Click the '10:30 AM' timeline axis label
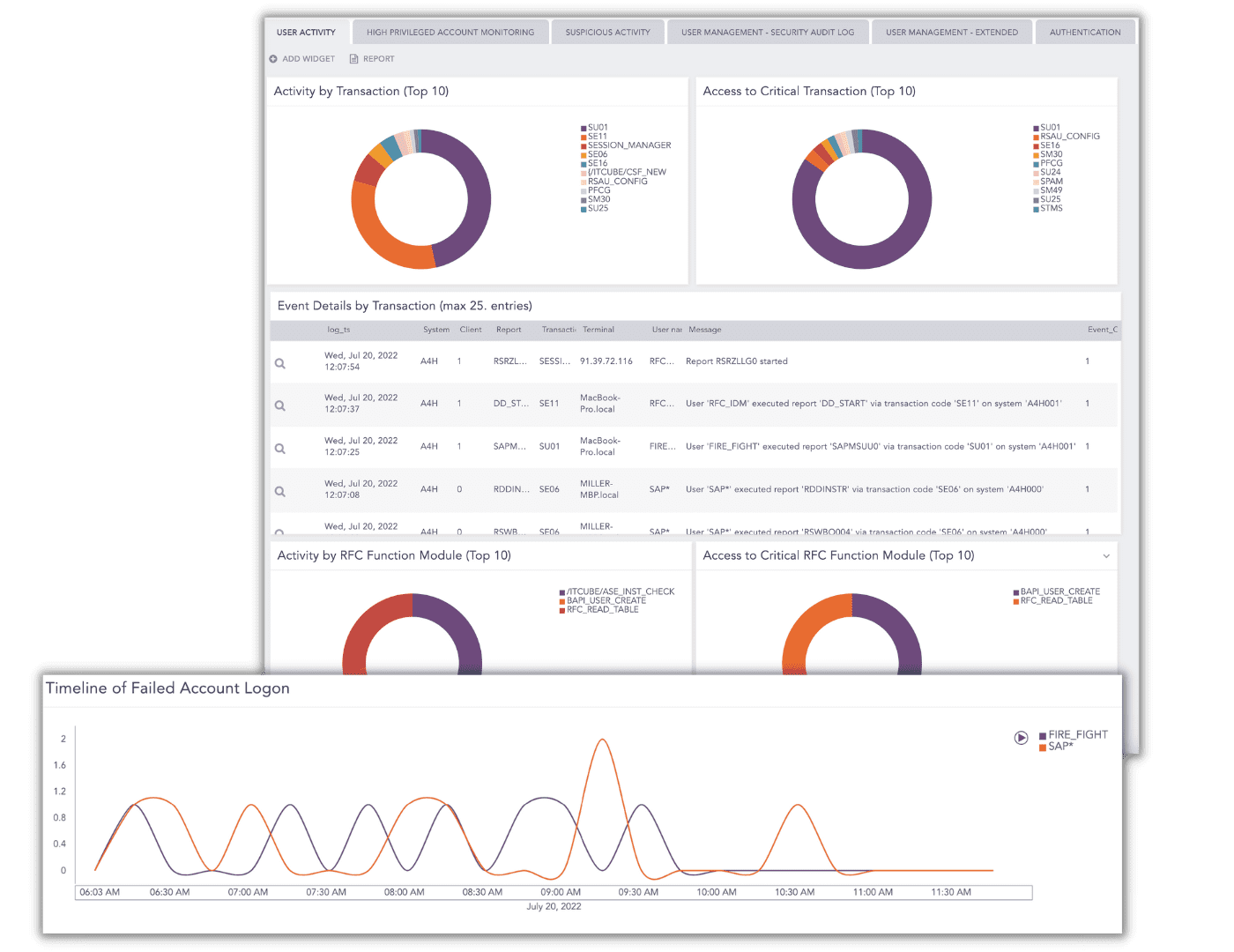 coord(794,892)
